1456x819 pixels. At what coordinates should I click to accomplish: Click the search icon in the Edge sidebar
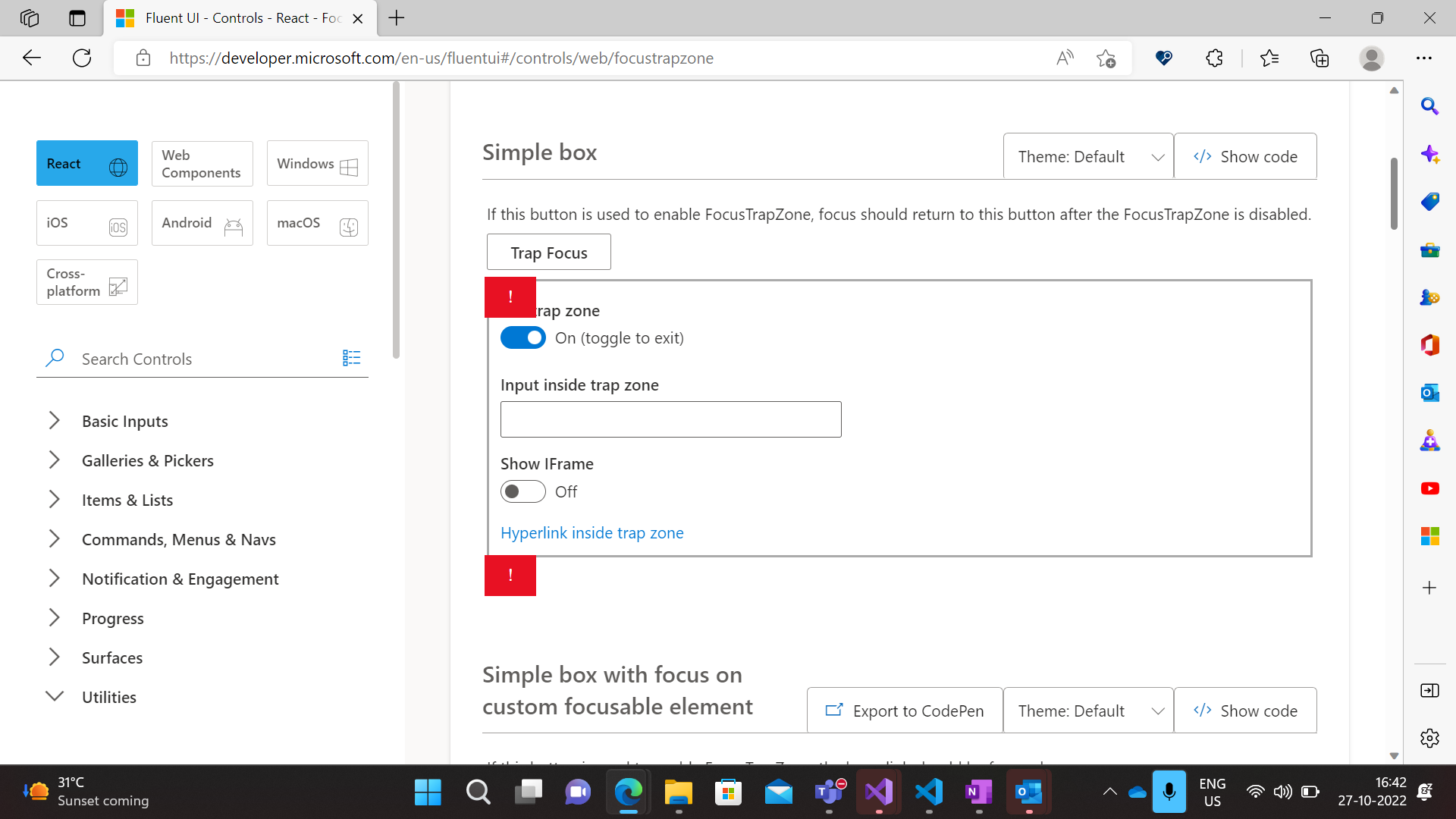tap(1430, 106)
